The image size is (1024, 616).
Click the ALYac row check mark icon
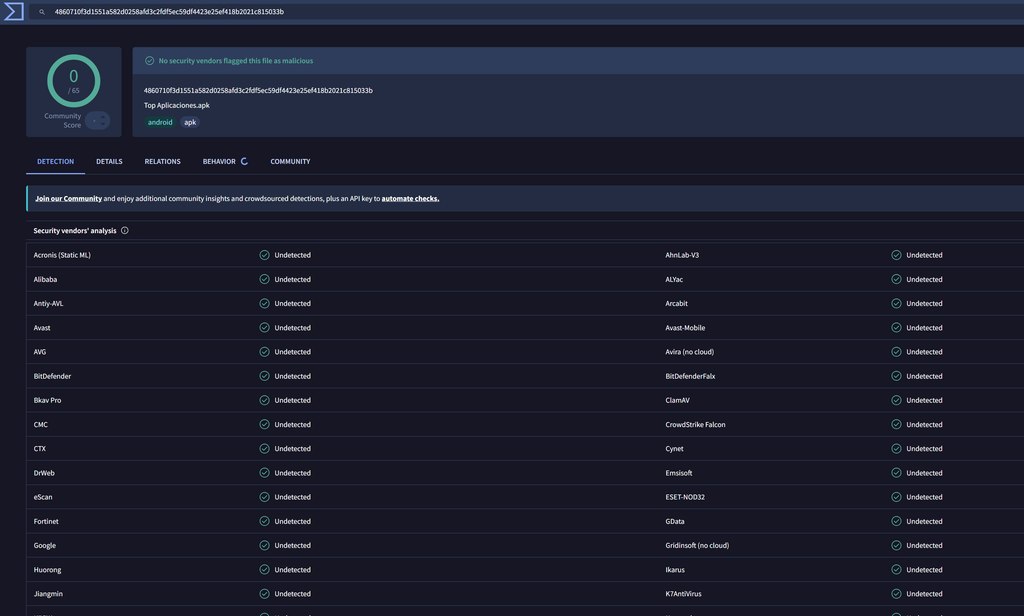[897, 280]
